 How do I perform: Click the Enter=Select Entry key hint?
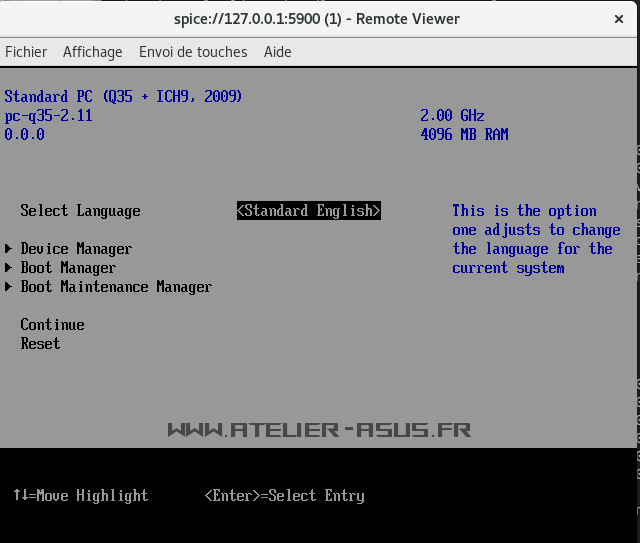[284, 496]
